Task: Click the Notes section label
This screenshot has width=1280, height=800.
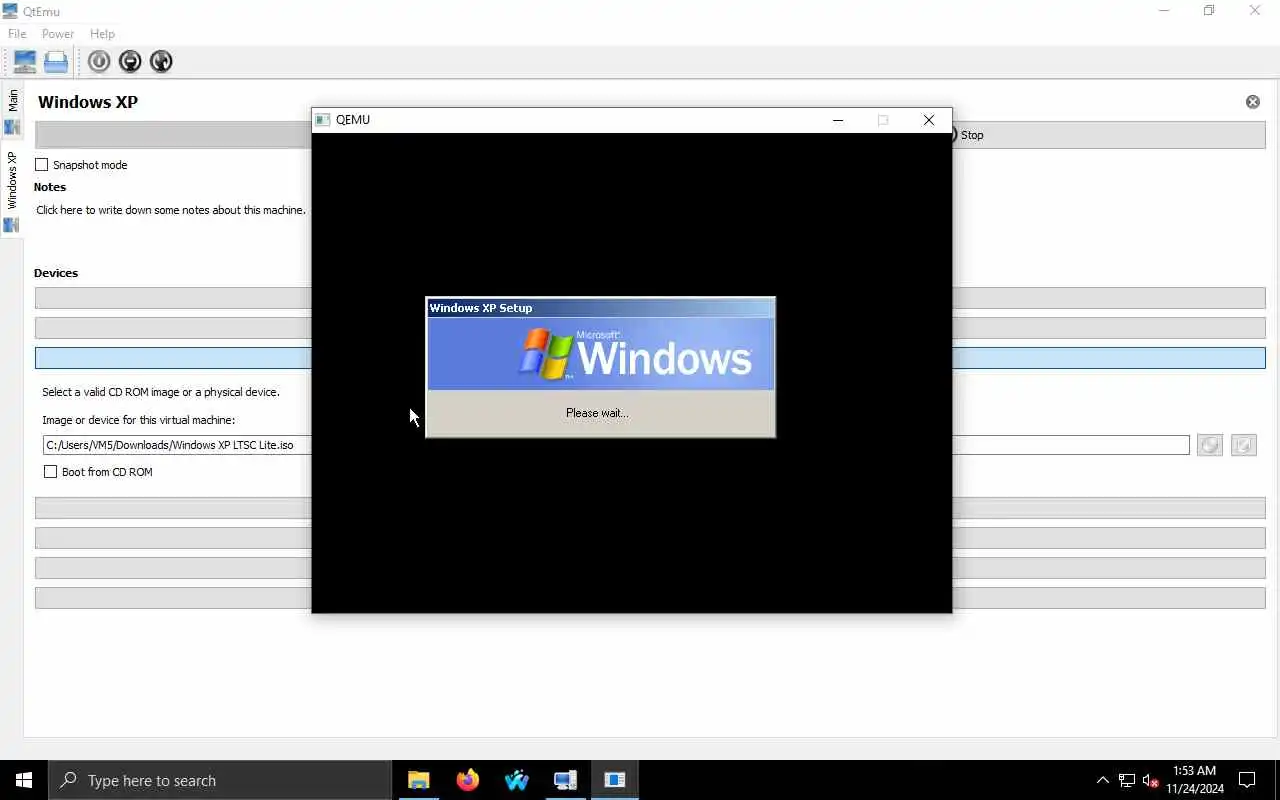Action: coord(50,187)
